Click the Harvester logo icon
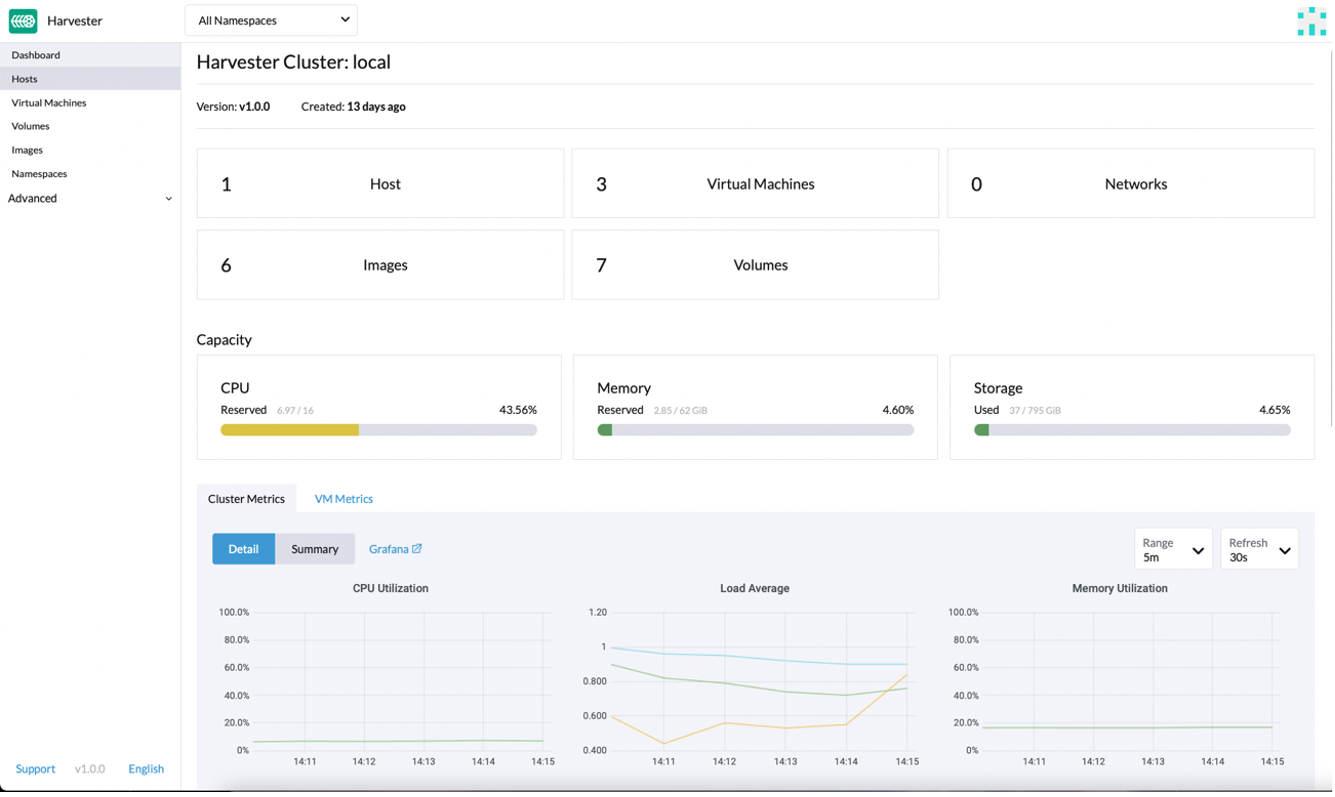The image size is (1335, 797). coord(23,21)
